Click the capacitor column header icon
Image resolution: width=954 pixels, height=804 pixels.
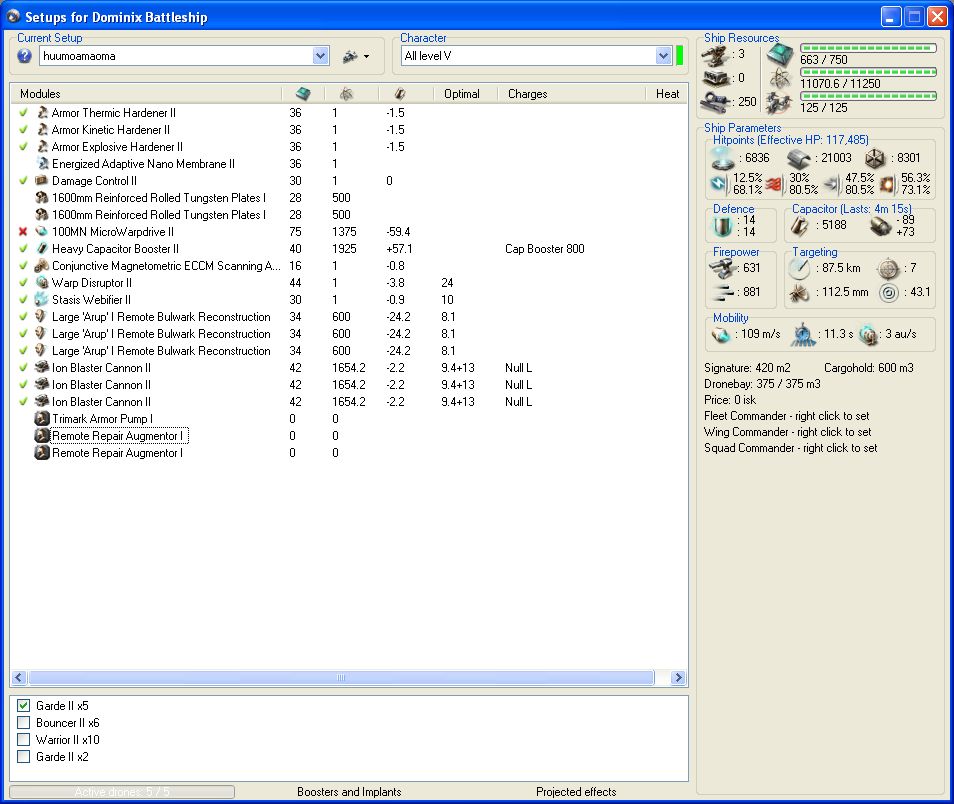tap(398, 94)
